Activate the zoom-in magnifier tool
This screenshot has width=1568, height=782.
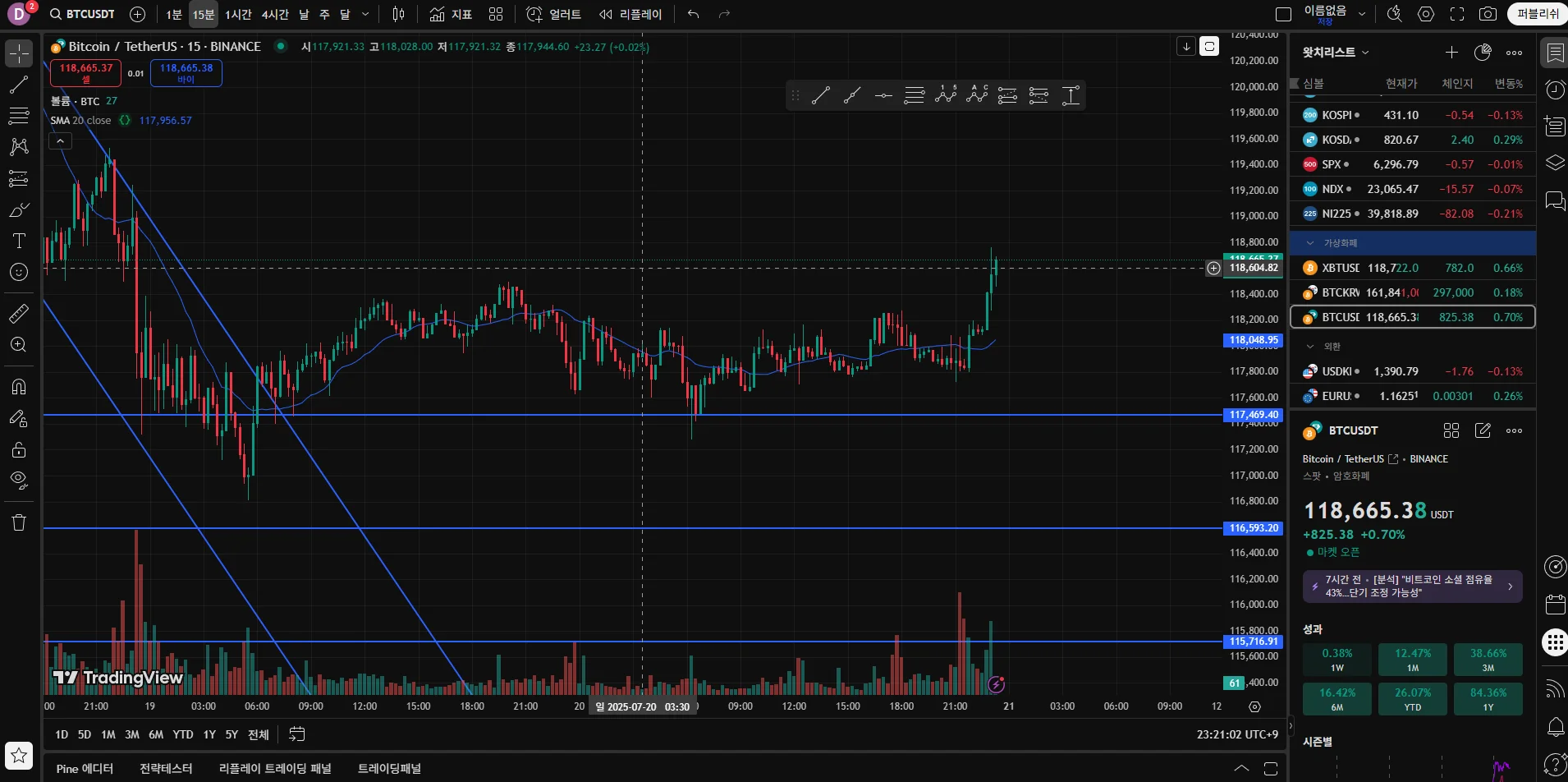[19, 345]
